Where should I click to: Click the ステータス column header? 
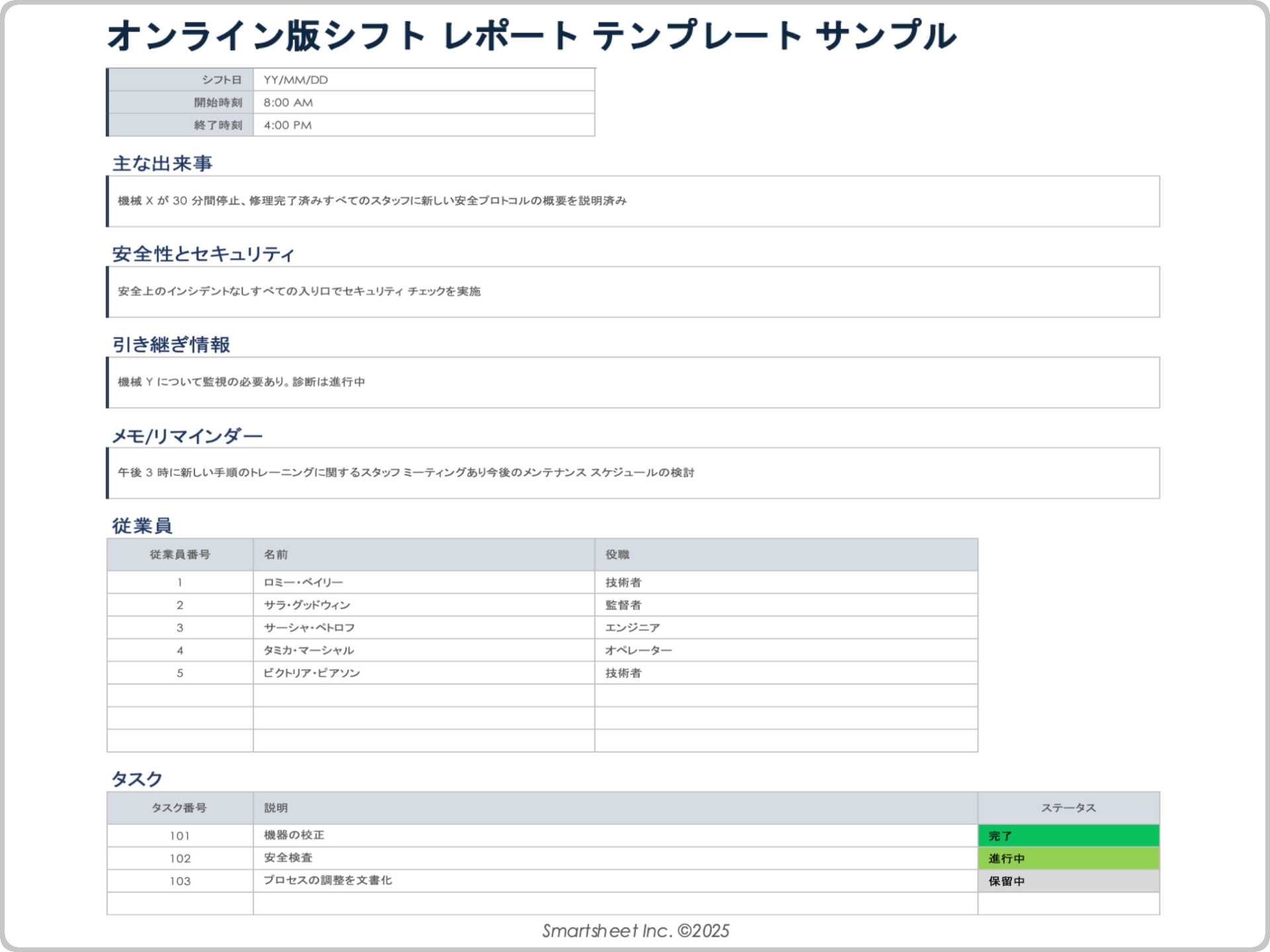tap(1068, 808)
